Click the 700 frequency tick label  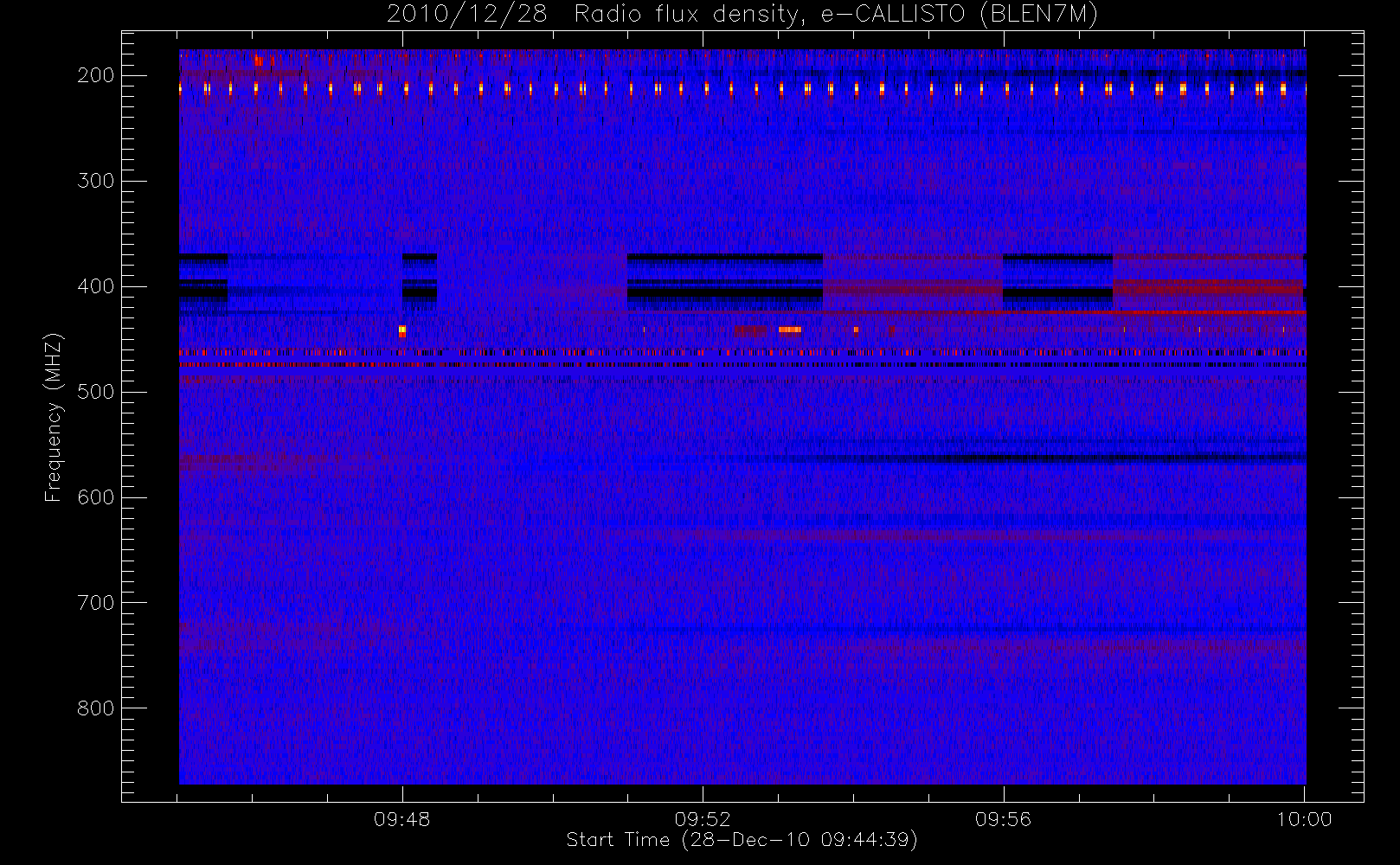96,603
